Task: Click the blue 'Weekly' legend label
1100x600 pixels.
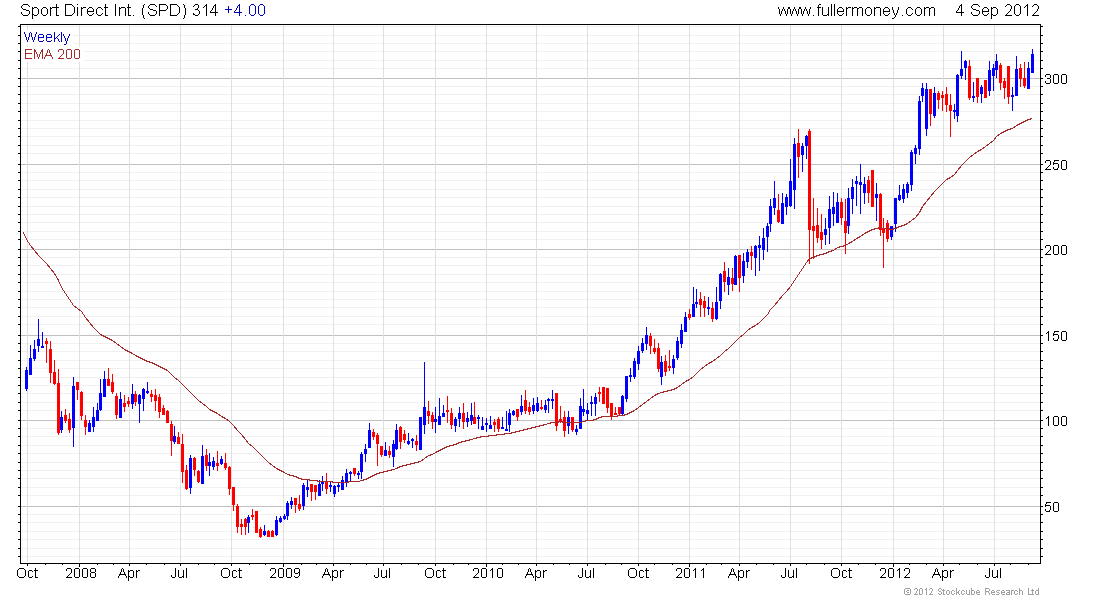Action: coord(47,37)
